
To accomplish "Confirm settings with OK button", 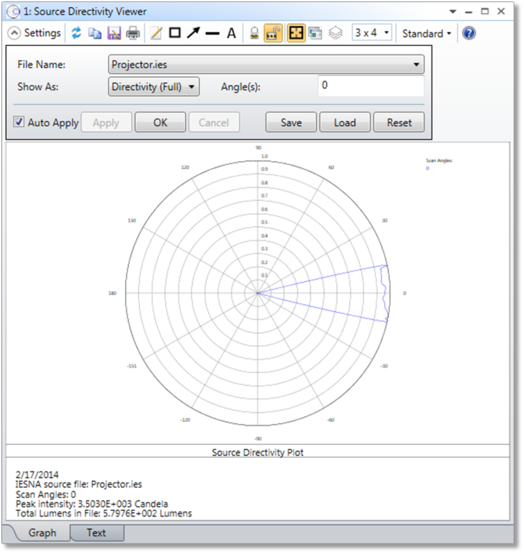I will 160,122.
